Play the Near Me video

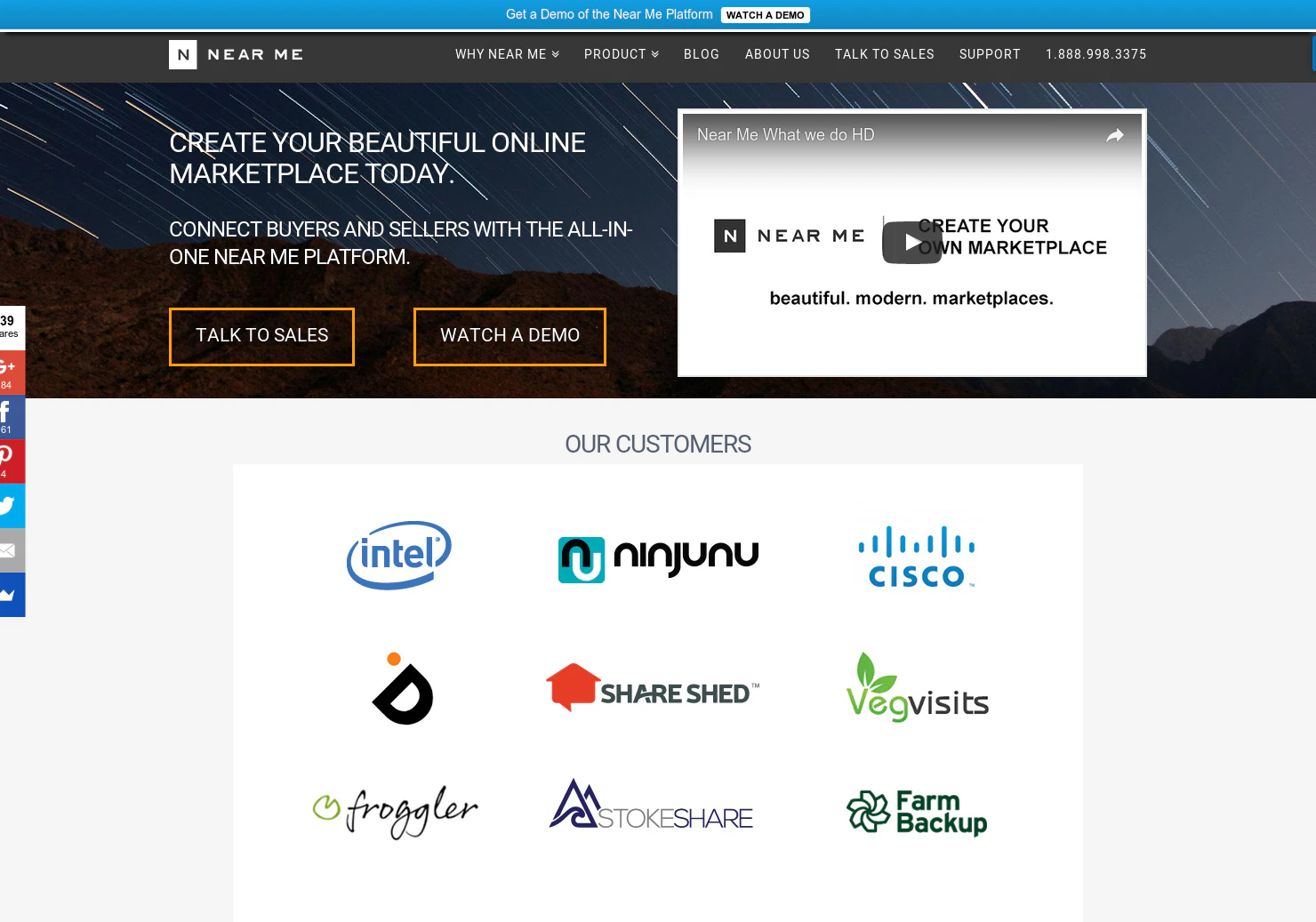click(912, 242)
